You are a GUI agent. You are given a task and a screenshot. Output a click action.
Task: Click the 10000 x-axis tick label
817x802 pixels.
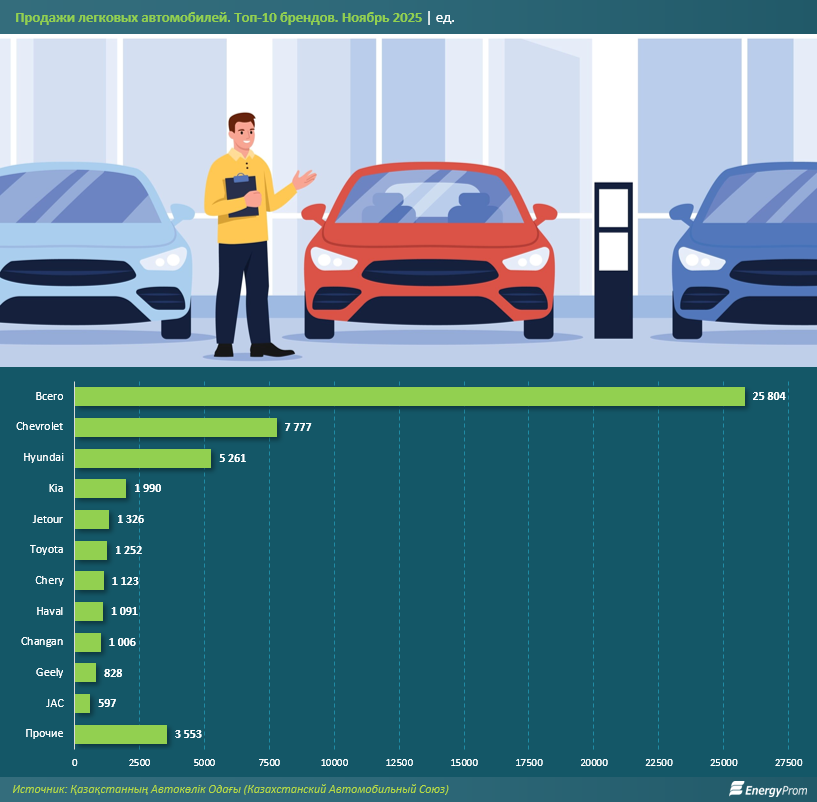point(334,763)
